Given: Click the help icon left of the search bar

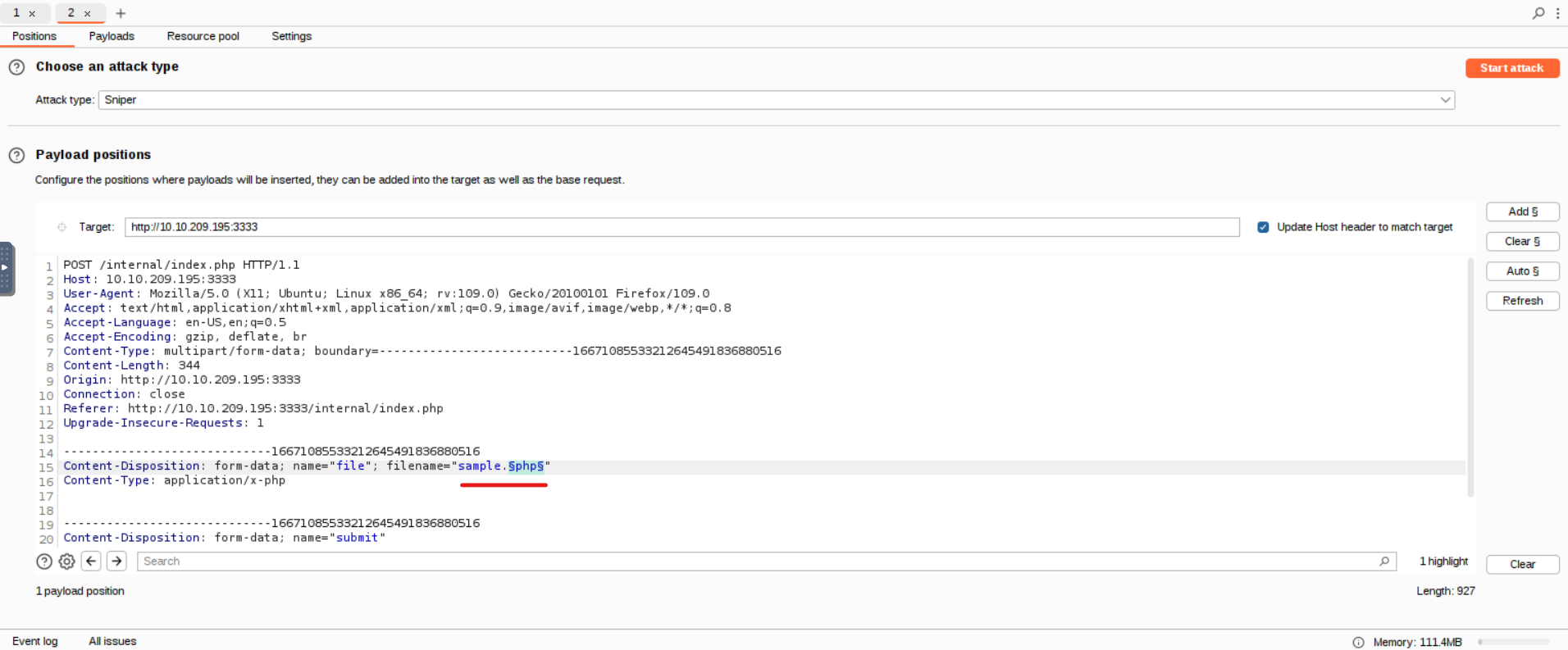Looking at the screenshot, I should coord(44,561).
